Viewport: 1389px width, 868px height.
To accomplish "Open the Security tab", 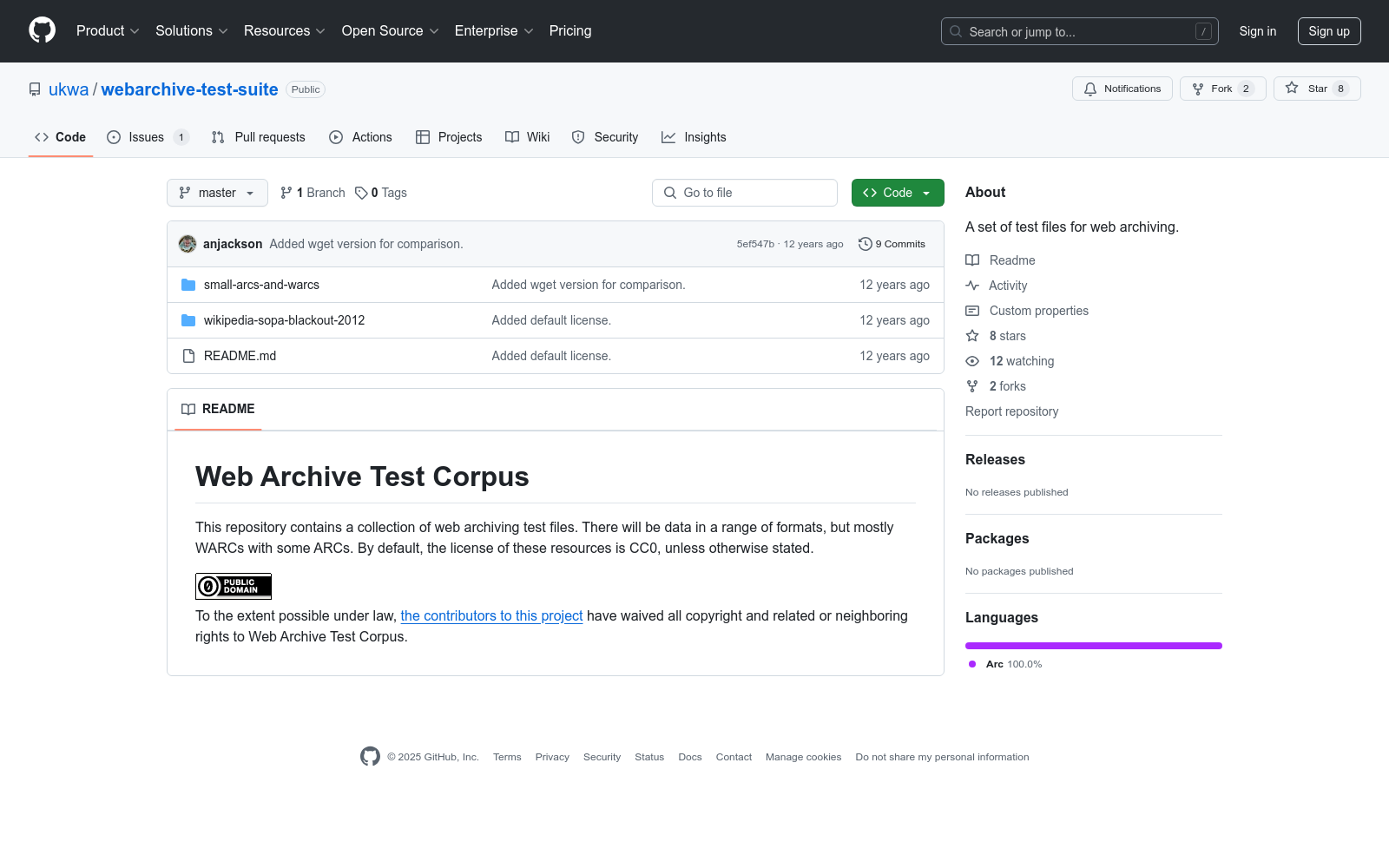I will tap(605, 137).
